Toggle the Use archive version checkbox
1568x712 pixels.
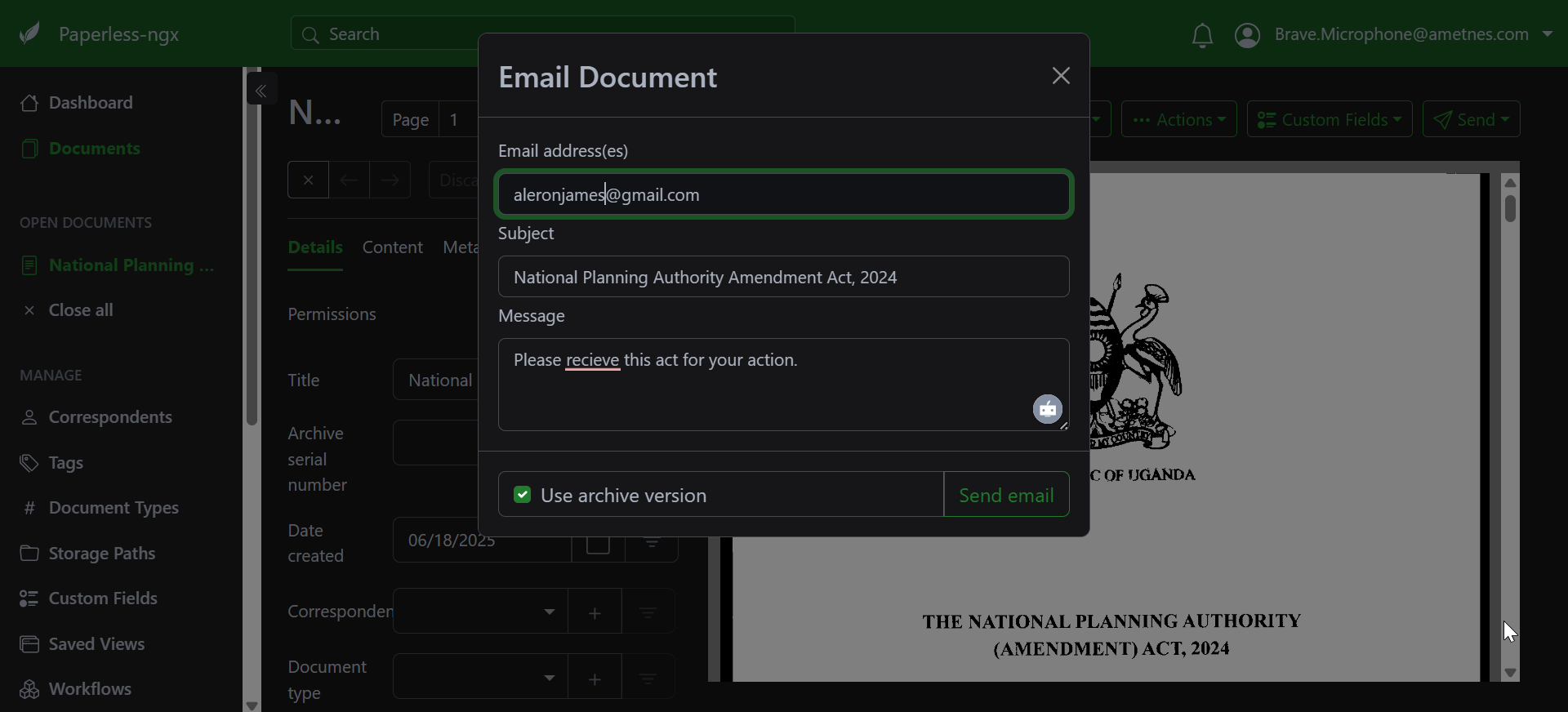pos(523,495)
